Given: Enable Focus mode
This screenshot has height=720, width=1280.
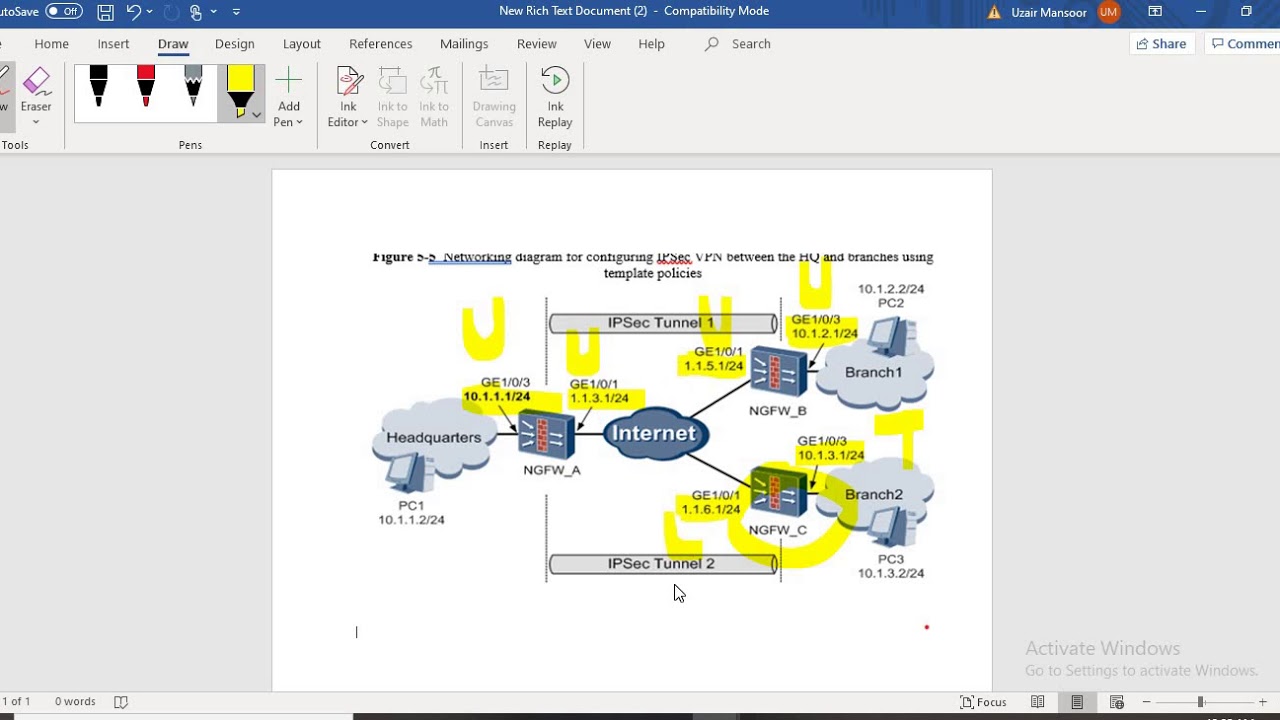Looking at the screenshot, I should pos(983,702).
